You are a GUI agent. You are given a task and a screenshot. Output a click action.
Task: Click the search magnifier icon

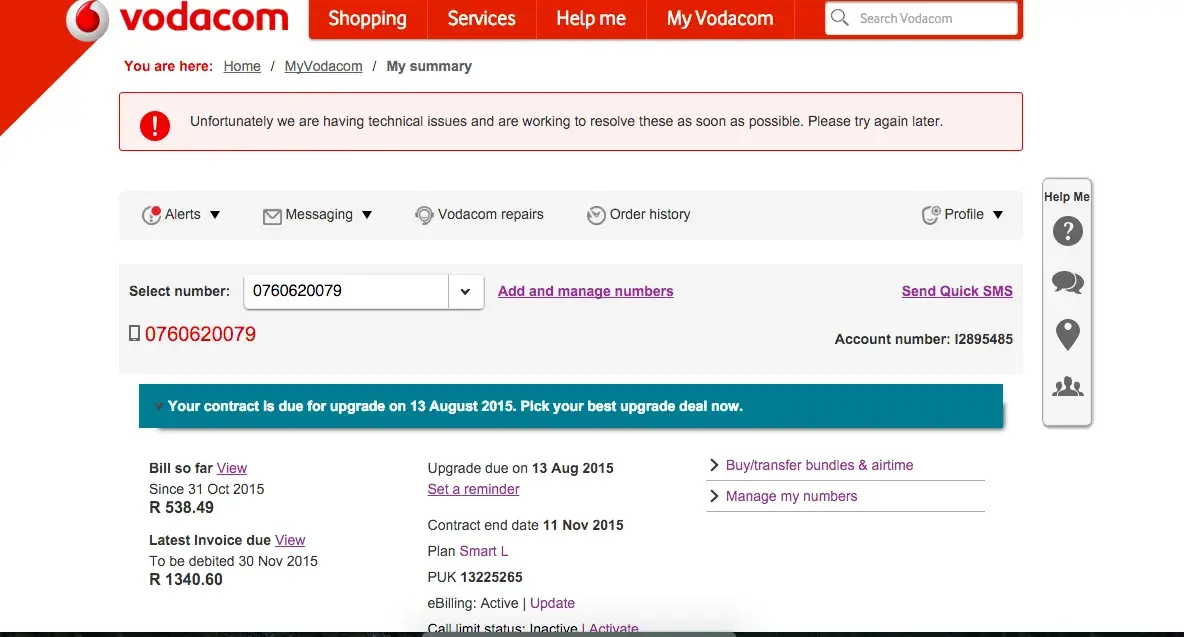coord(840,18)
